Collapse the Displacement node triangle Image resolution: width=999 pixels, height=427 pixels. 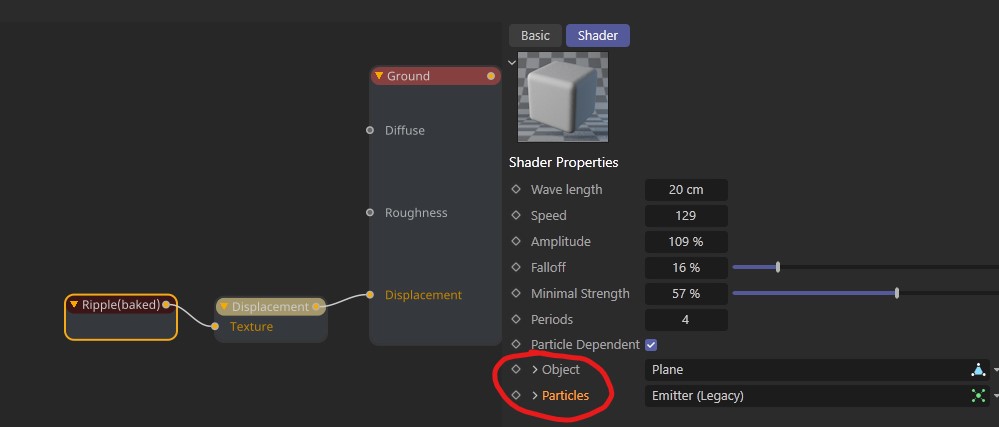pos(224,307)
